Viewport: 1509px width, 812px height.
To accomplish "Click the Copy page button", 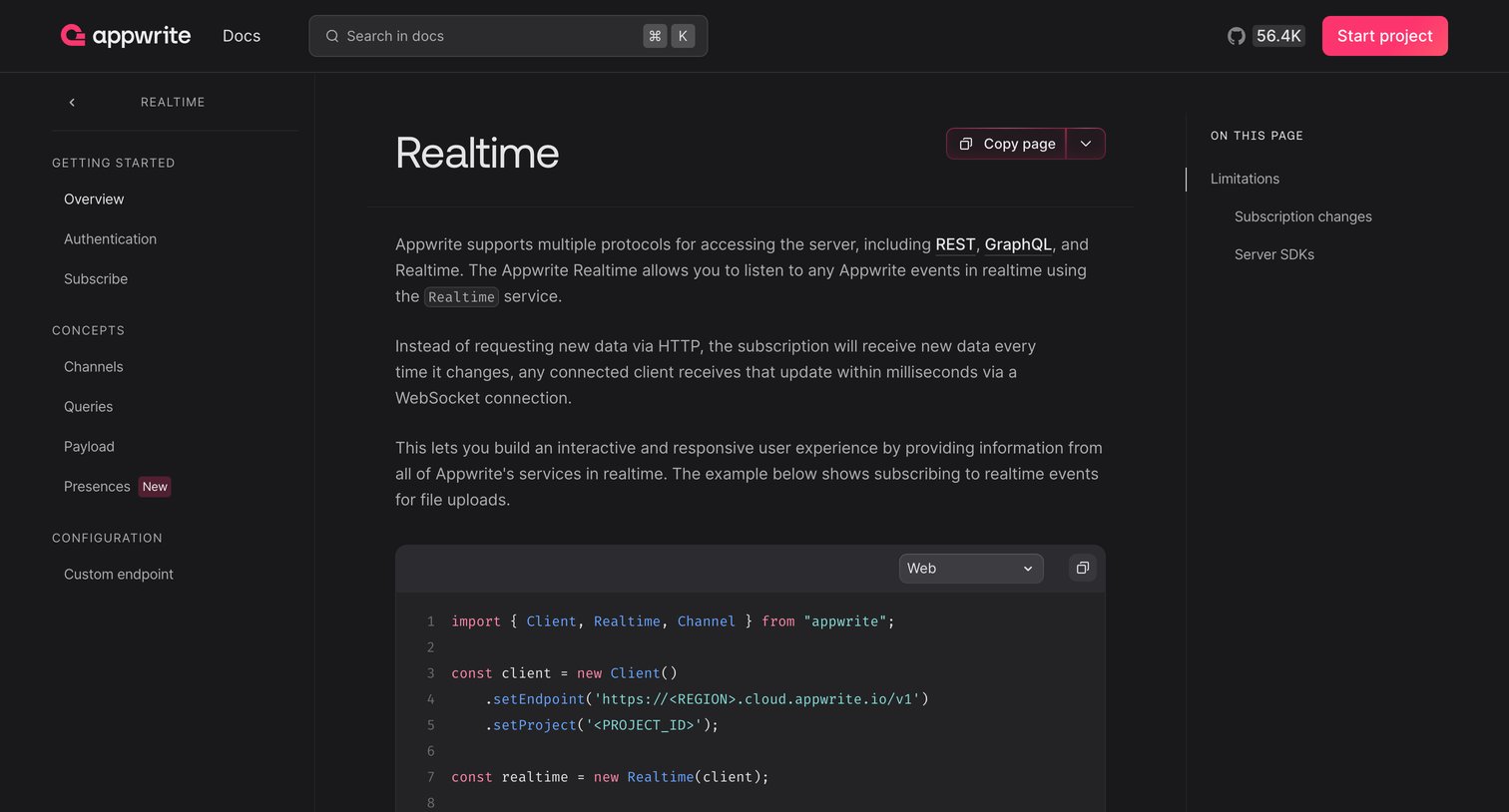I will pos(1006,144).
